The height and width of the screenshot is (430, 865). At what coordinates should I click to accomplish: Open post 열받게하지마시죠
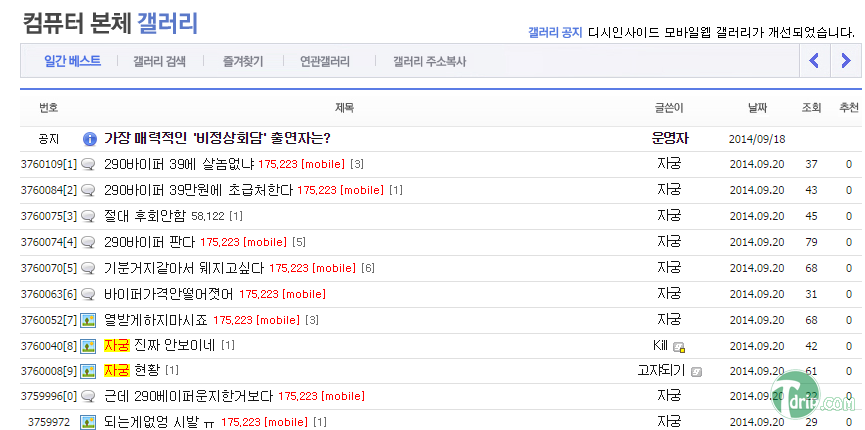[x=156, y=320]
